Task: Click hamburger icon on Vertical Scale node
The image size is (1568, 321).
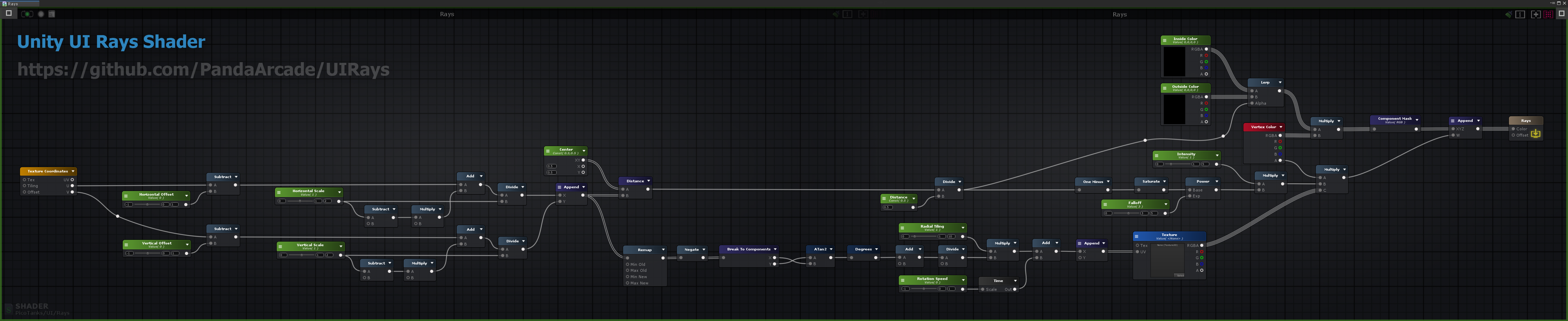Action: click(281, 247)
